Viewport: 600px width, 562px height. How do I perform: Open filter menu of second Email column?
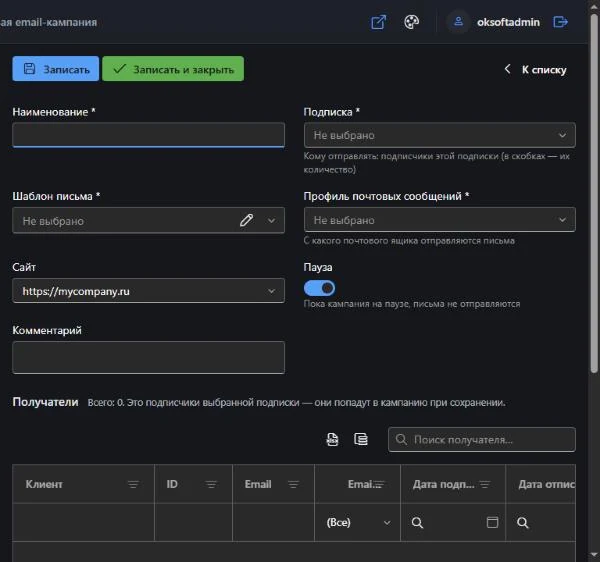tap(379, 484)
